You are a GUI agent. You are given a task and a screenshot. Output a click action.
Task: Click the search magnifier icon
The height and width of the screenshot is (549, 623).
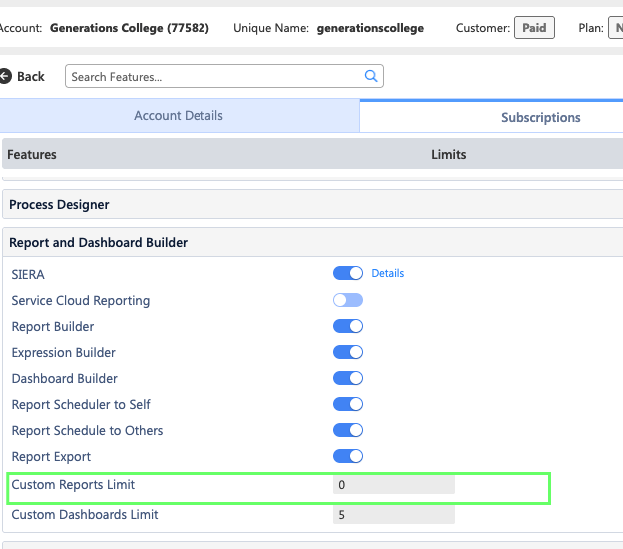pos(370,76)
